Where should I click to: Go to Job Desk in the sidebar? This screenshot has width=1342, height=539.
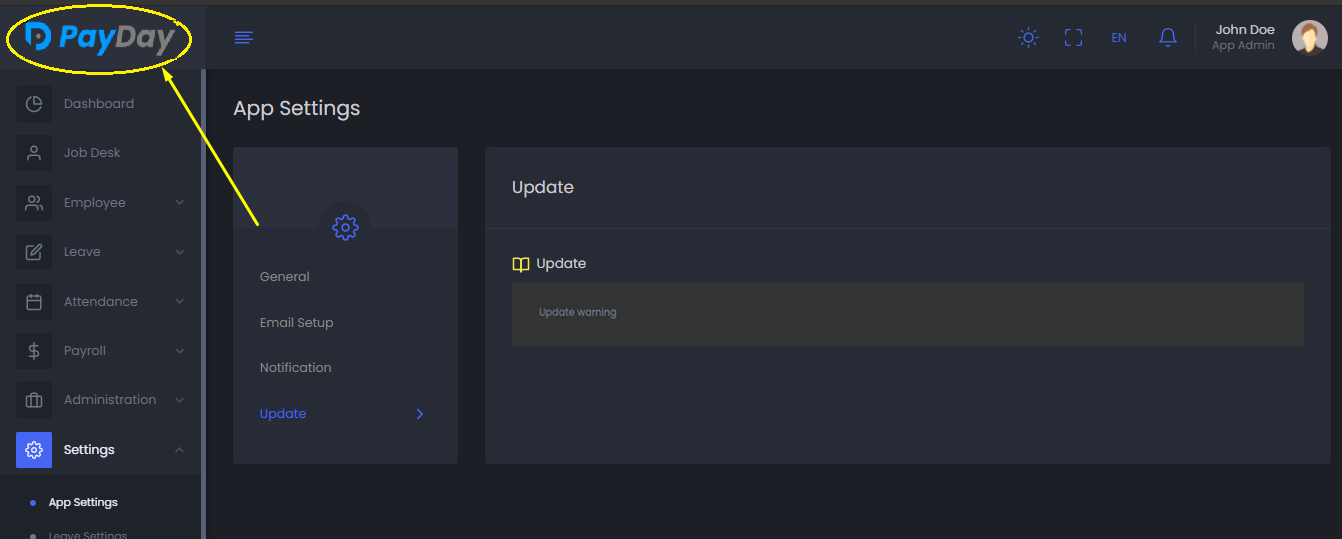[x=92, y=153]
